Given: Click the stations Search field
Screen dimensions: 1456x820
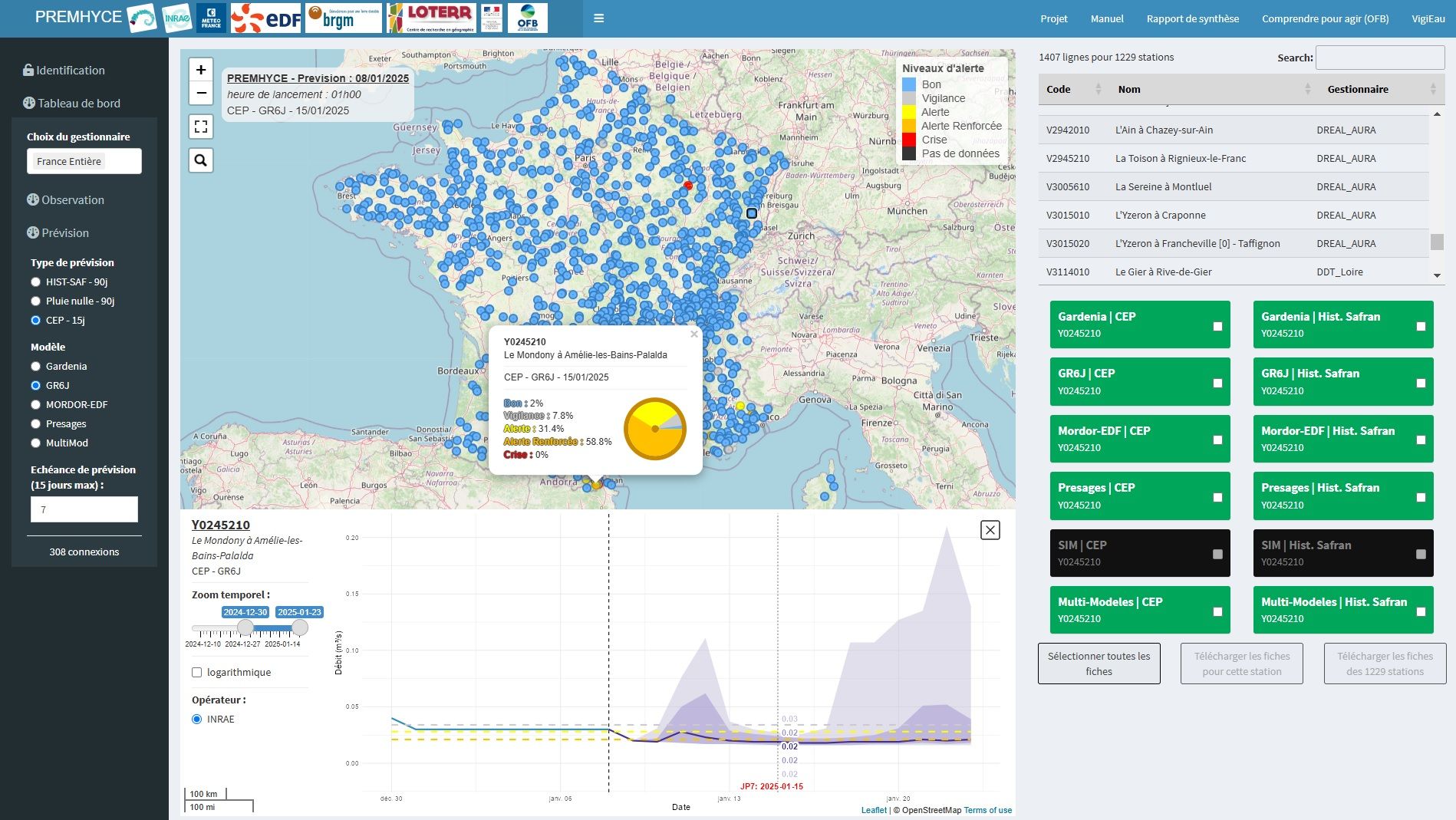Looking at the screenshot, I should (x=1380, y=58).
